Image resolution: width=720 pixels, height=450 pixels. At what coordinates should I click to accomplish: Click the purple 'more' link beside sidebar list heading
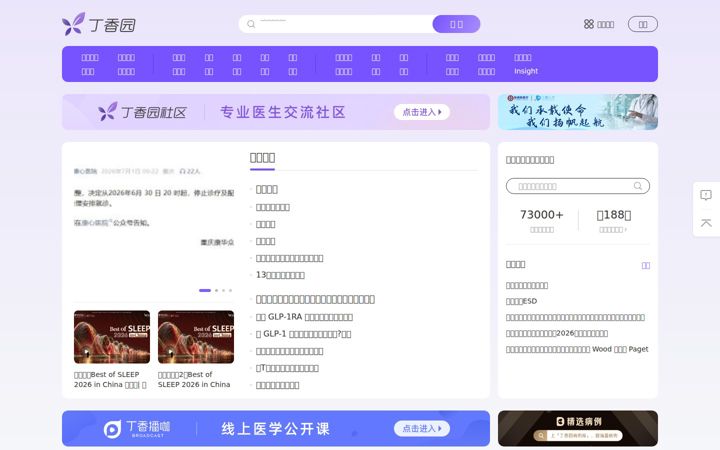tap(646, 265)
